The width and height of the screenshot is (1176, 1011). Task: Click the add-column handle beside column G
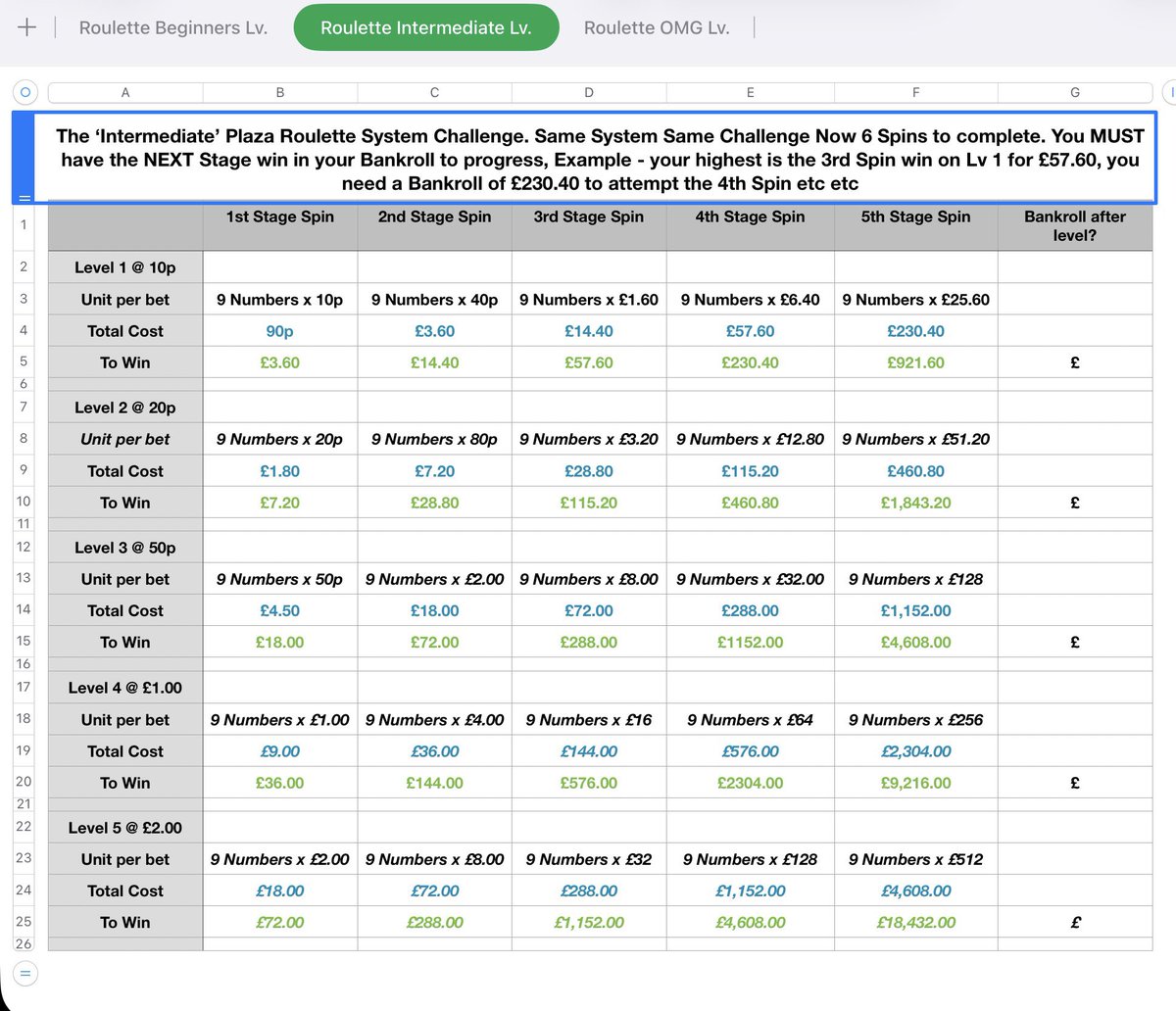1169,92
